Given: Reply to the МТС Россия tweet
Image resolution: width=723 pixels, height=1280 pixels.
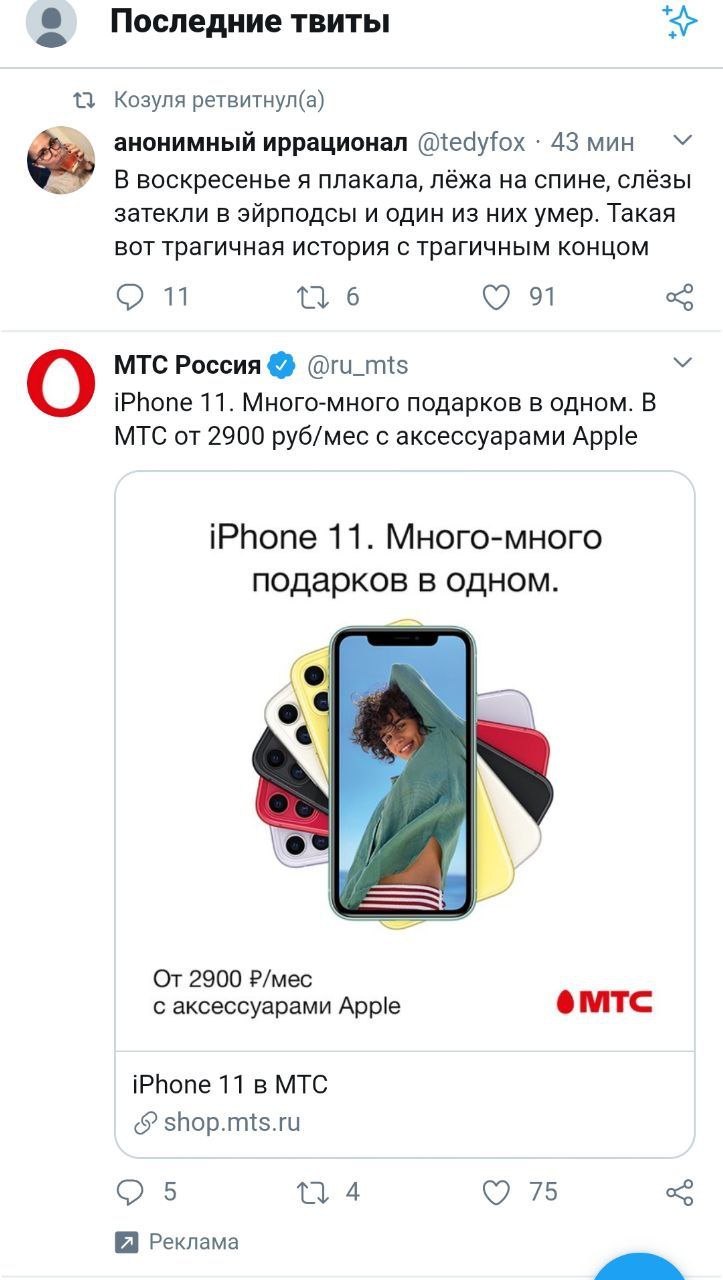Looking at the screenshot, I should [131, 1192].
